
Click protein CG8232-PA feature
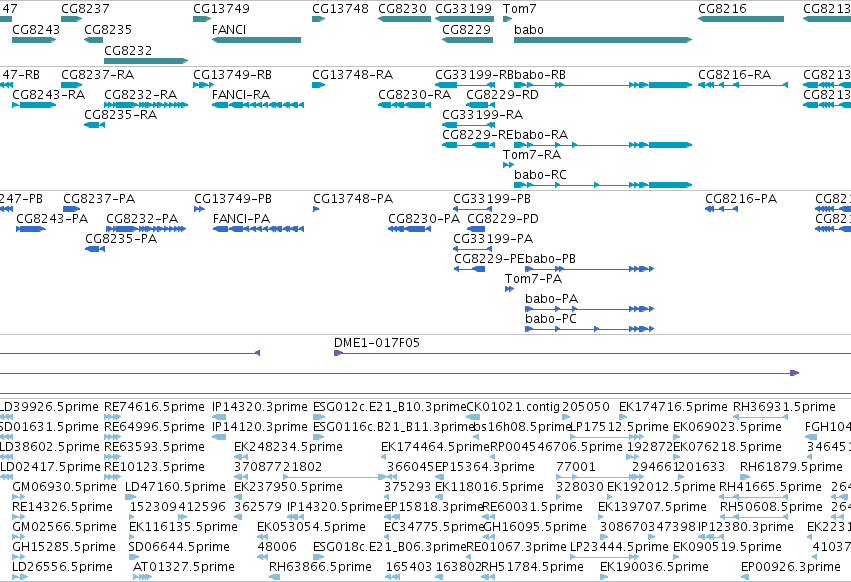pyautogui.click(x=146, y=229)
